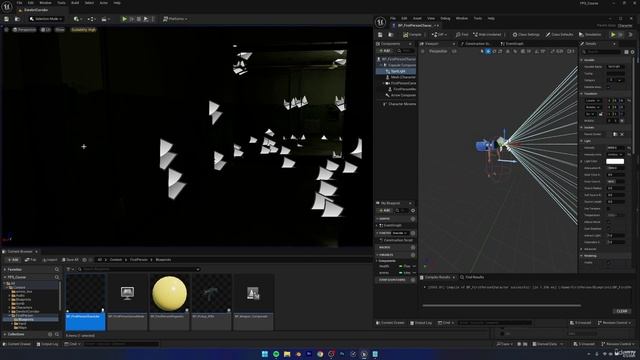Click the save icon in the main editor toolbar
Screen dimensions: 640x360
pyautogui.click(x=7, y=19)
